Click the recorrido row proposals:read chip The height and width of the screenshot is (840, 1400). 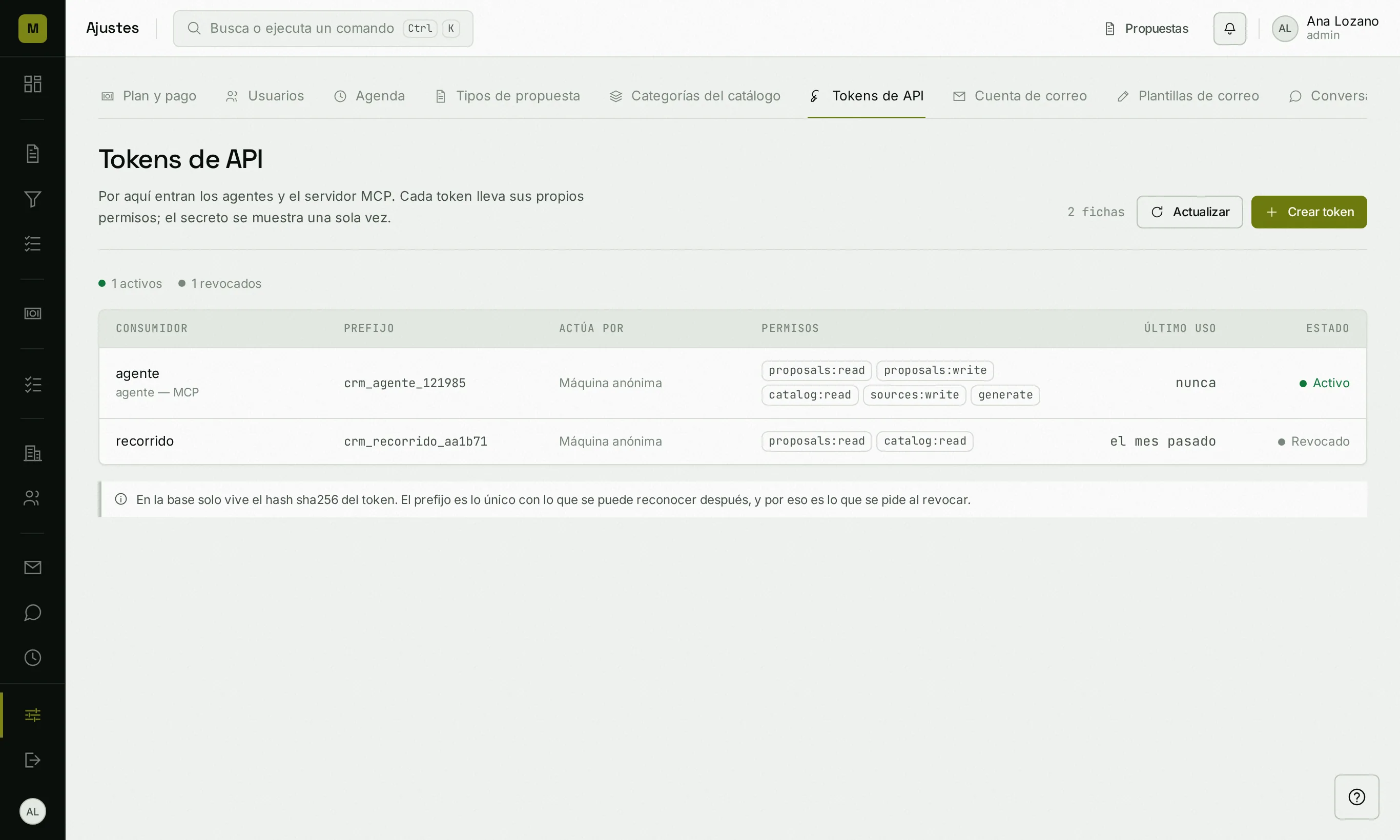point(816,442)
